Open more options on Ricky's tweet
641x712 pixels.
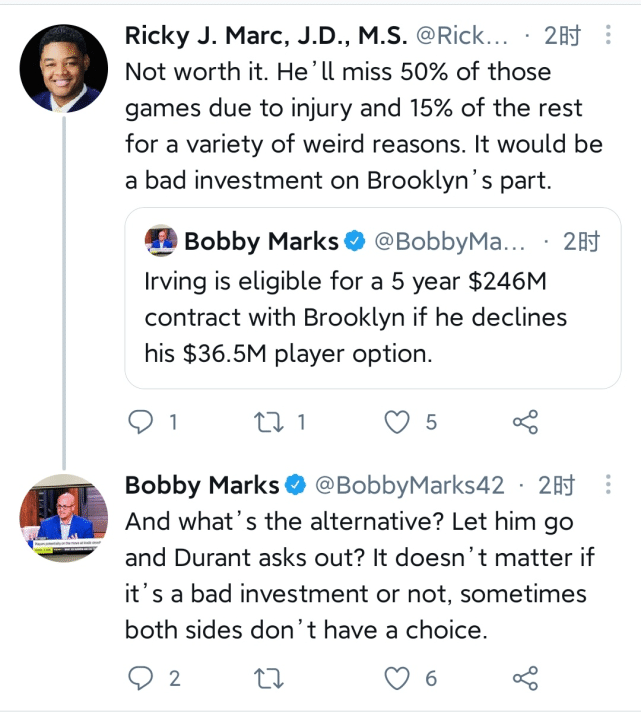[x=609, y=36]
